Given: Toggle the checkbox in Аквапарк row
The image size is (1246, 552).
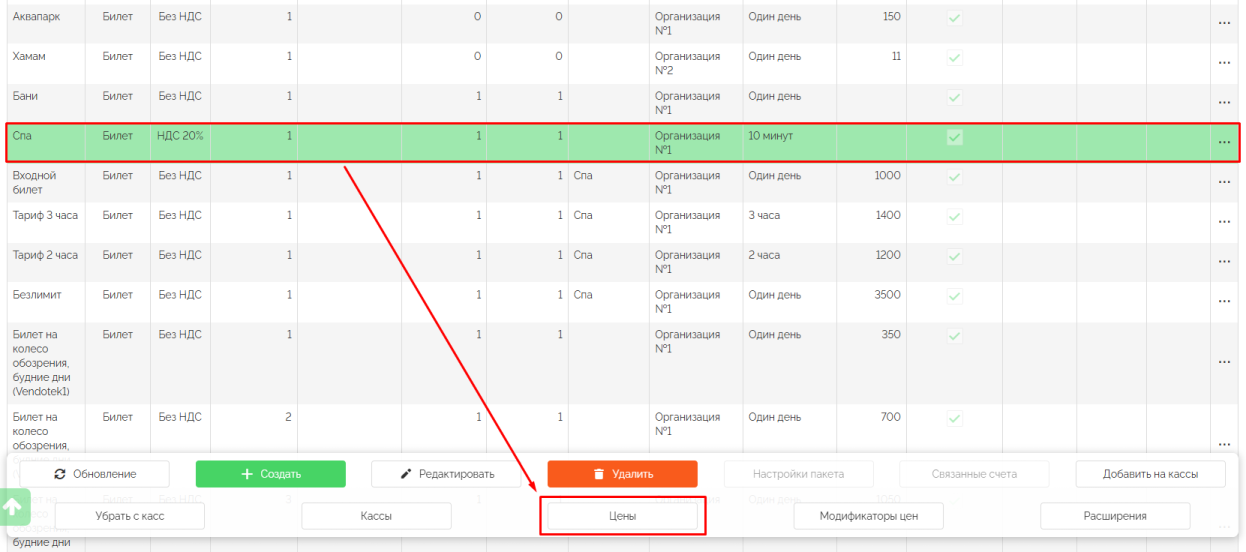Looking at the screenshot, I should (x=954, y=18).
